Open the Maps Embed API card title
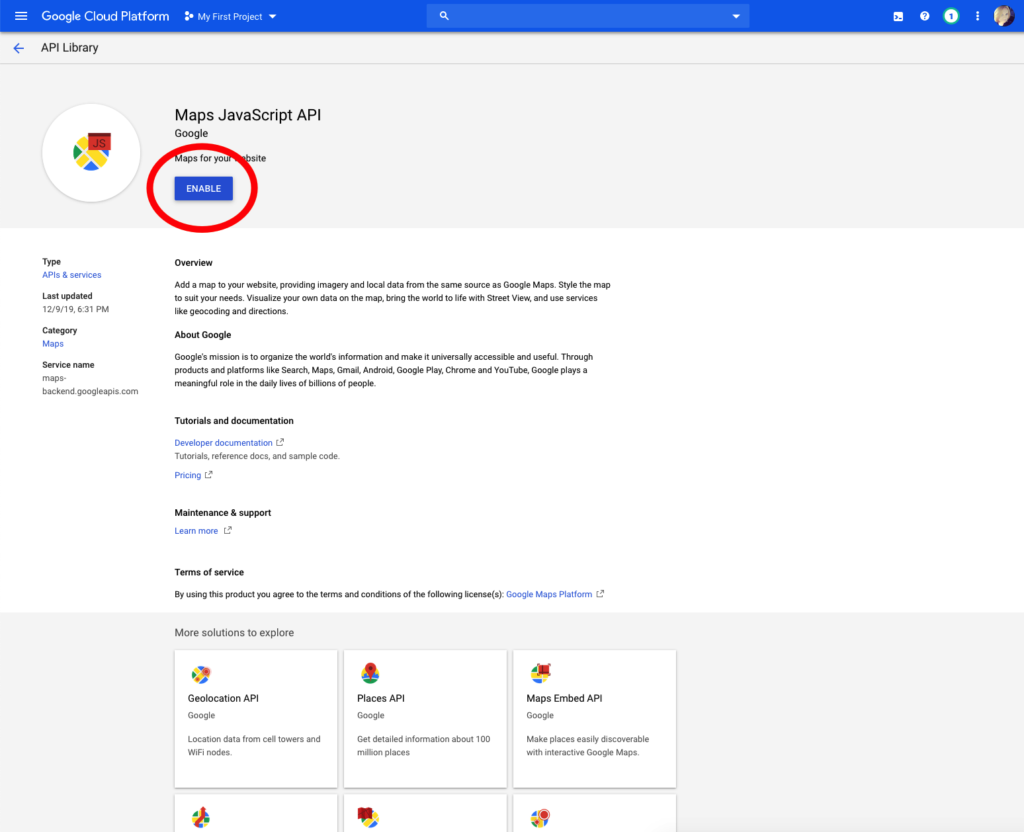 564,698
